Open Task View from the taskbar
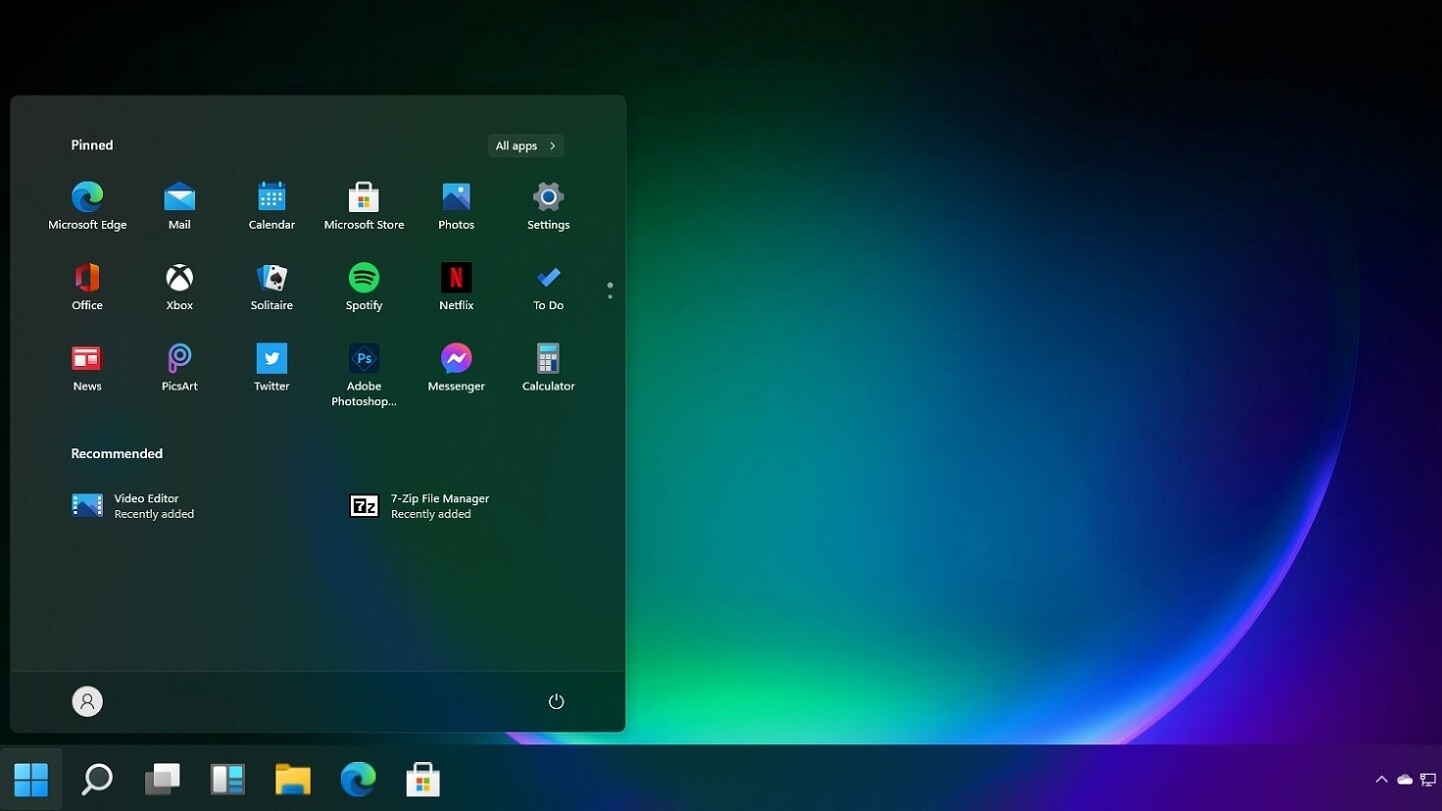This screenshot has width=1442, height=811. coord(162,779)
